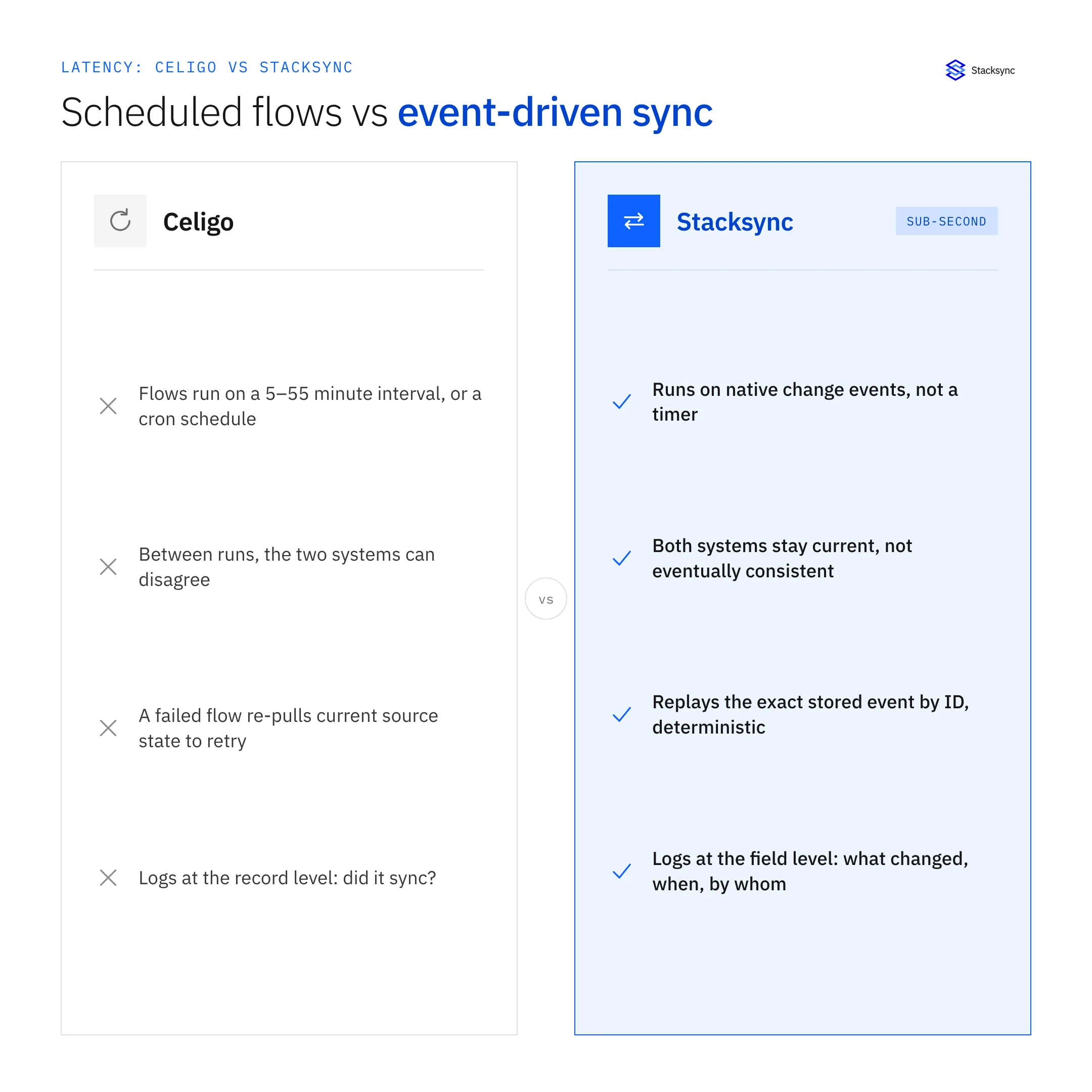Click the X icon beside 'Logs at the record level'

tap(108, 878)
